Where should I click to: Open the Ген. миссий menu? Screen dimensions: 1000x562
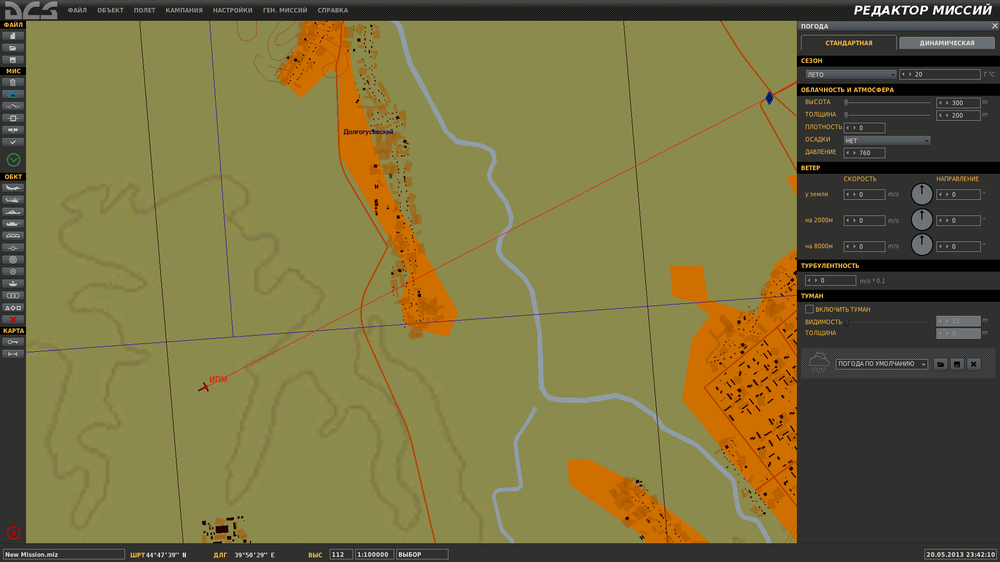pos(285,10)
